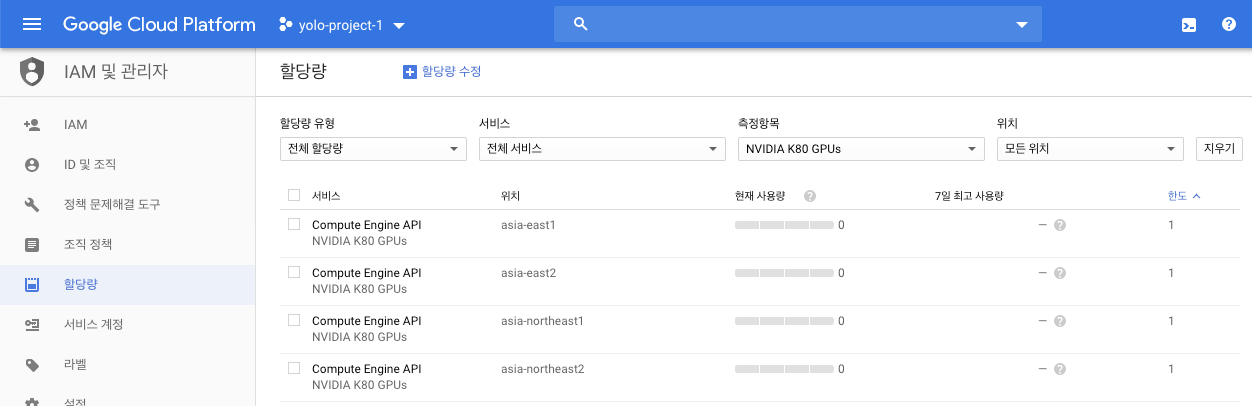Click the ID 및 조직 person icon
1252x406 pixels.
(x=32, y=165)
